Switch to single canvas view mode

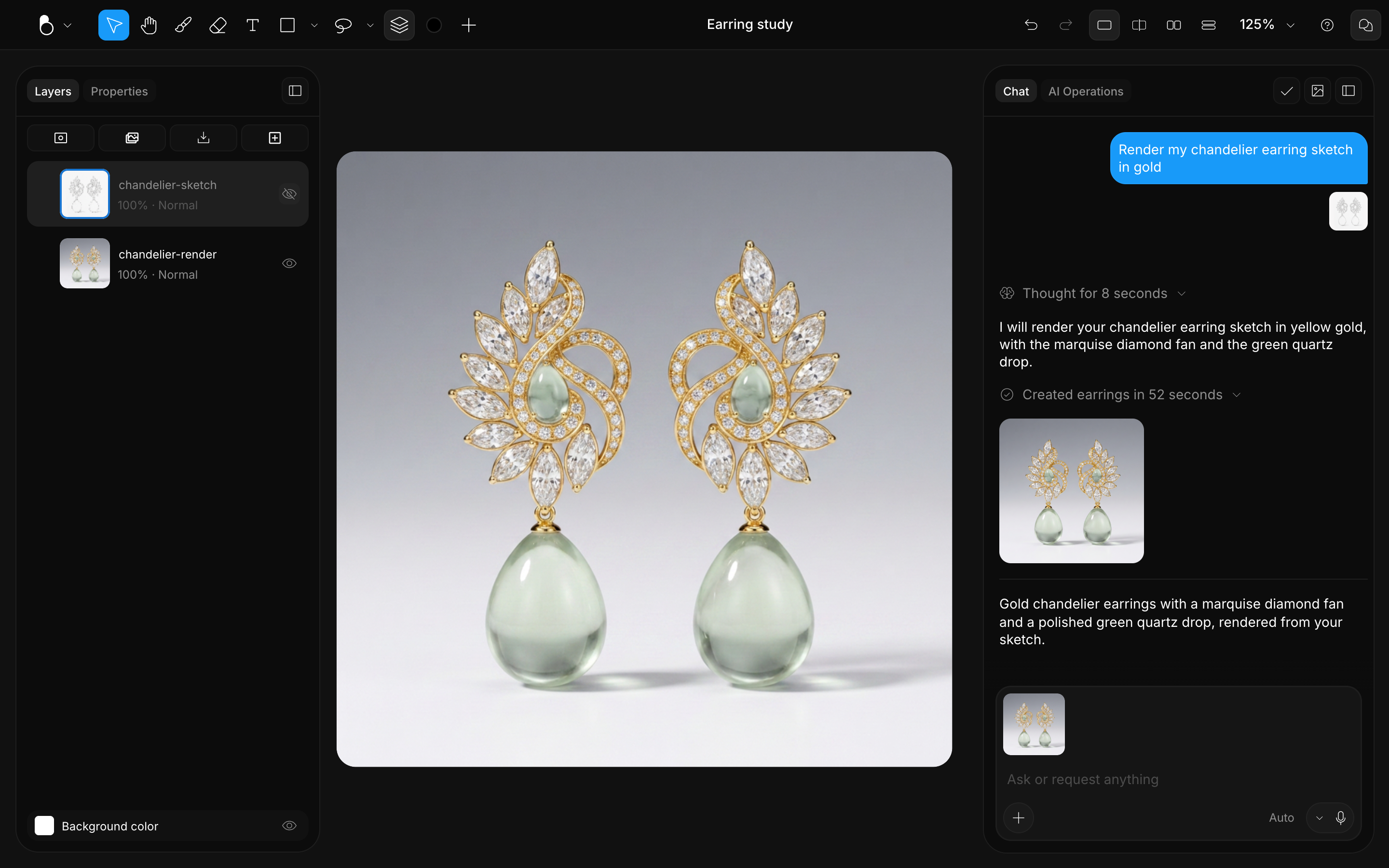tap(1104, 25)
